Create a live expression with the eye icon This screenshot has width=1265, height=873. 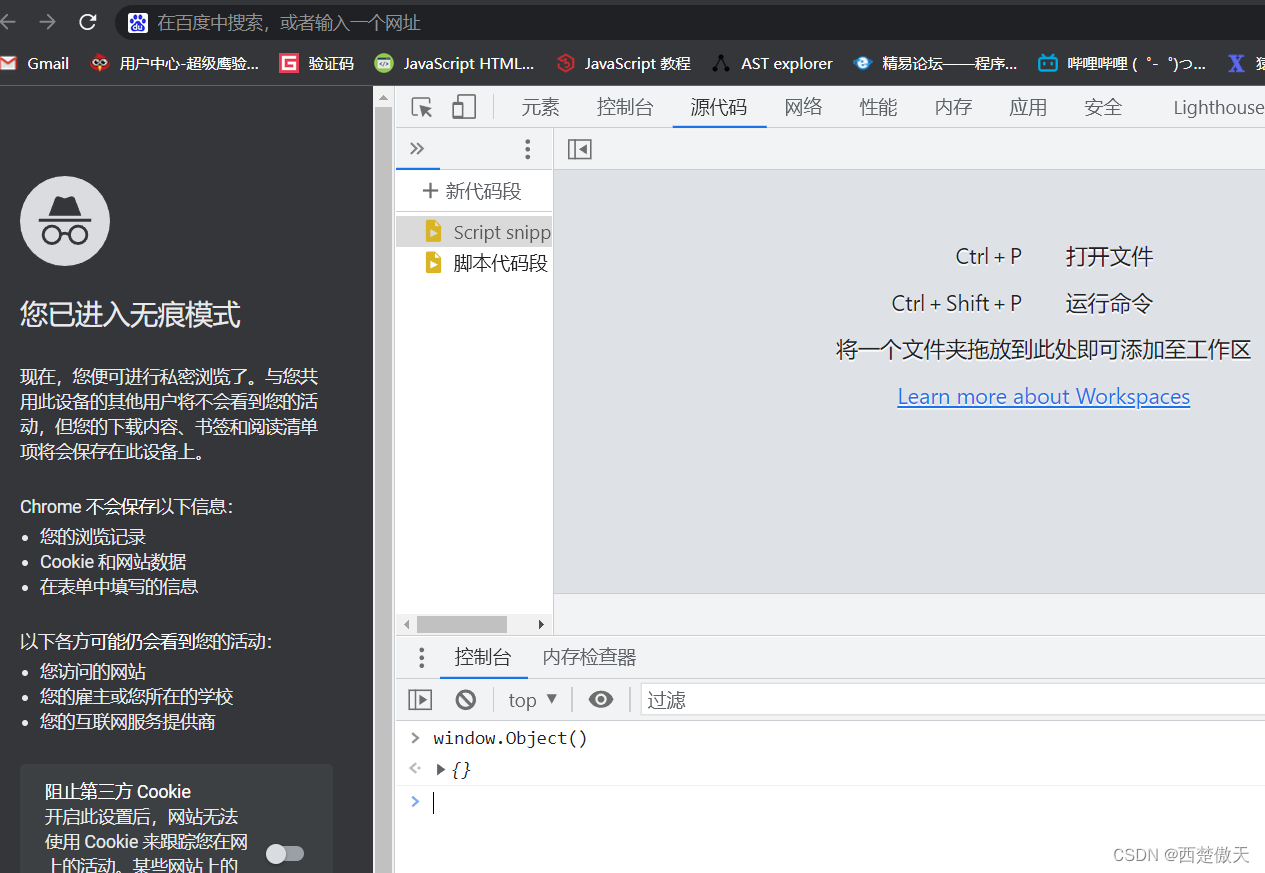[600, 699]
